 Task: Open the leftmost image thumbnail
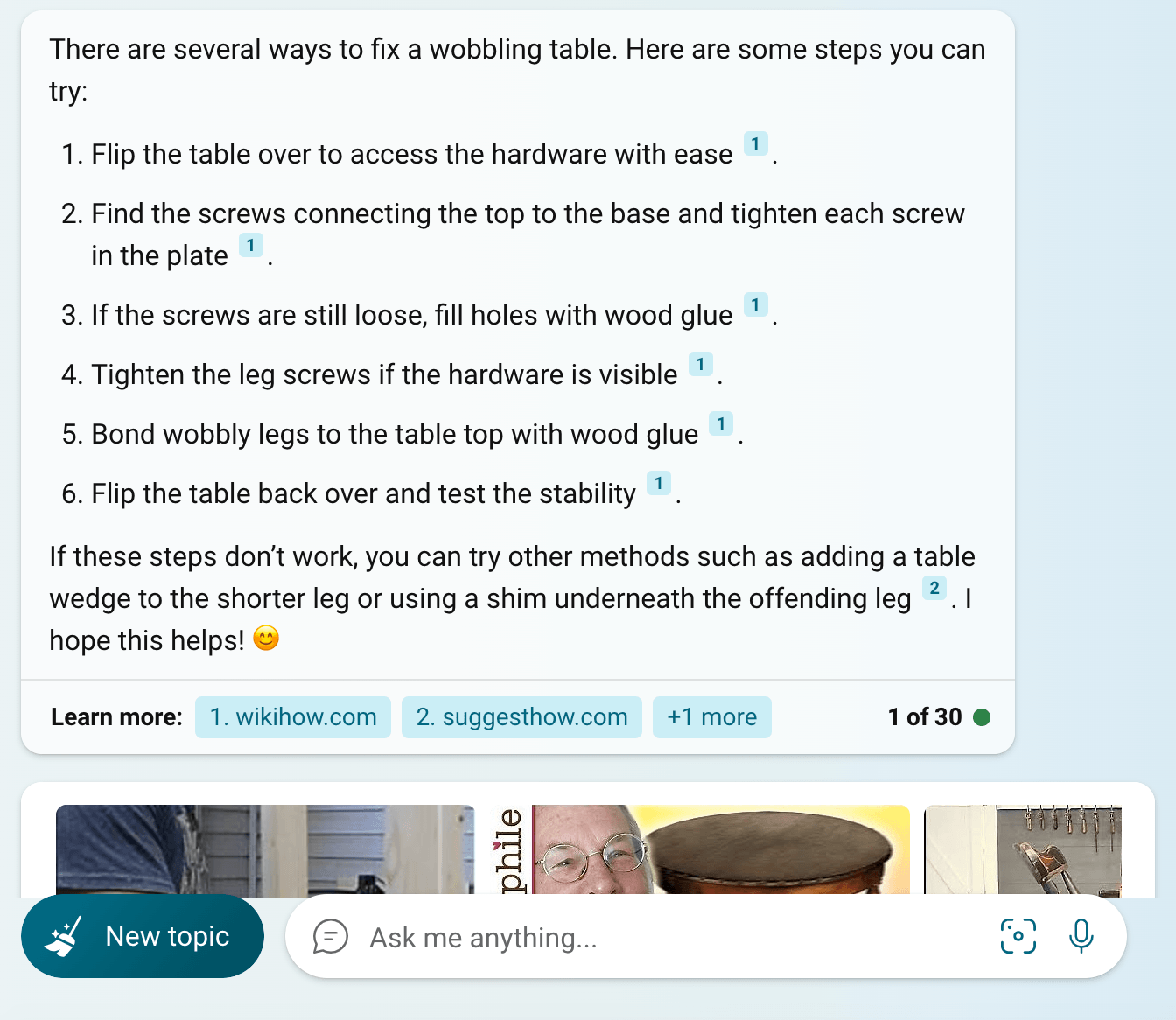[x=265, y=849]
